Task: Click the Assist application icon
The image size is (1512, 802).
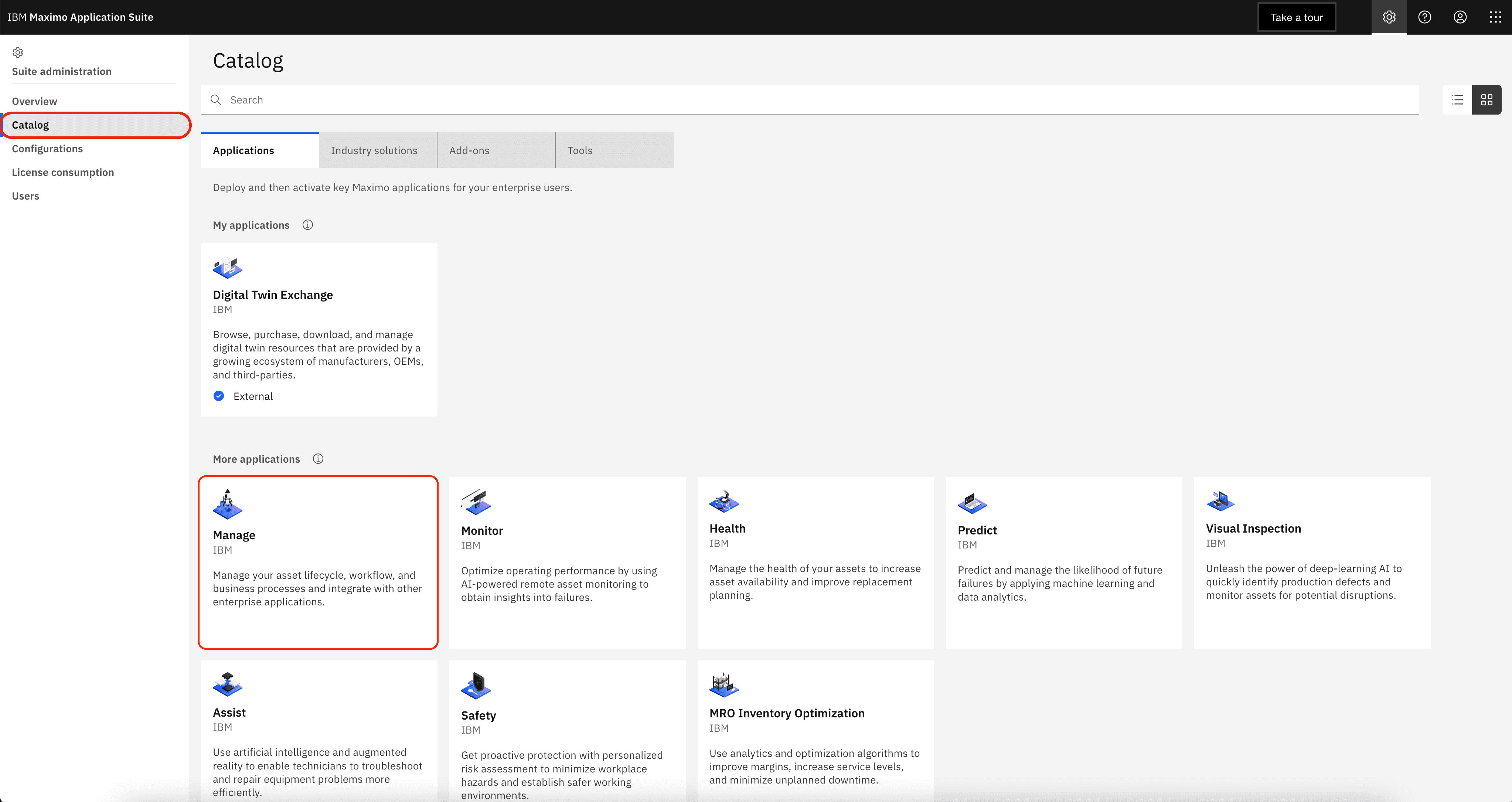Action: click(227, 684)
